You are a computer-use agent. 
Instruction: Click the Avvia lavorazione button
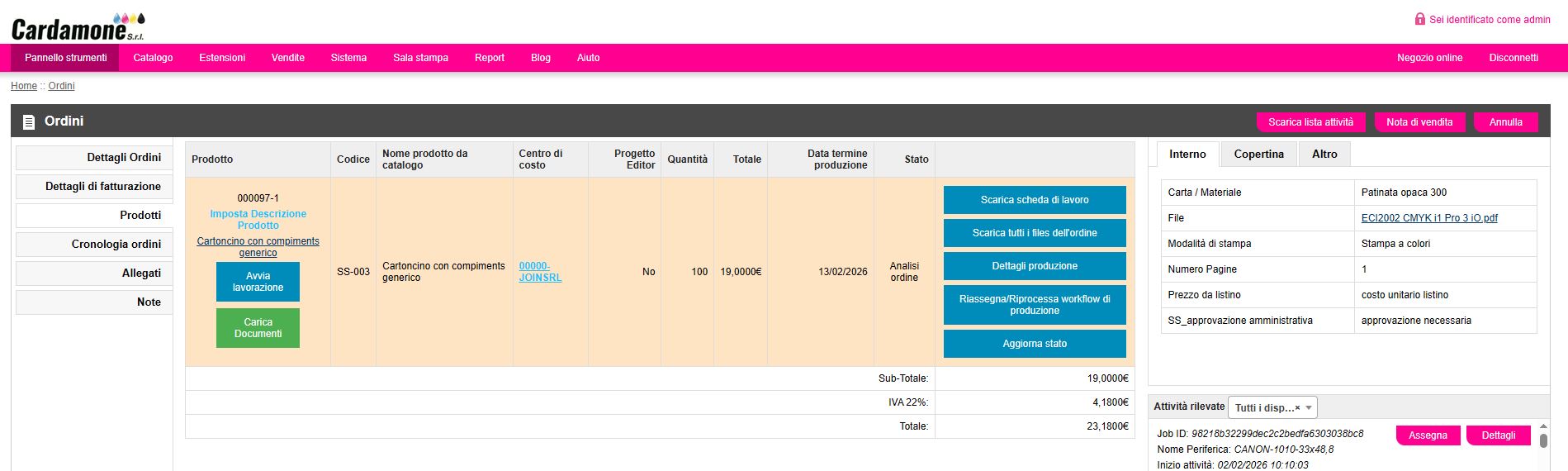(258, 282)
